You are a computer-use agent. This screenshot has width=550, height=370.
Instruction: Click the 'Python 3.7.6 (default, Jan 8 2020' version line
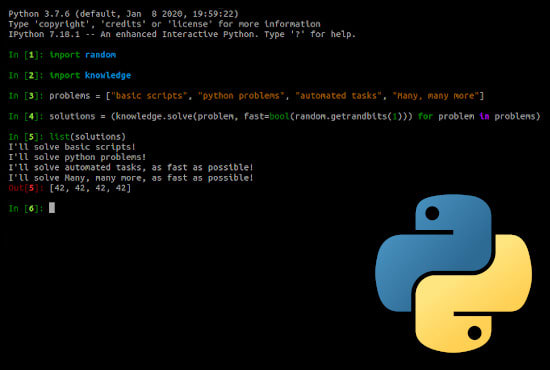[123, 14]
